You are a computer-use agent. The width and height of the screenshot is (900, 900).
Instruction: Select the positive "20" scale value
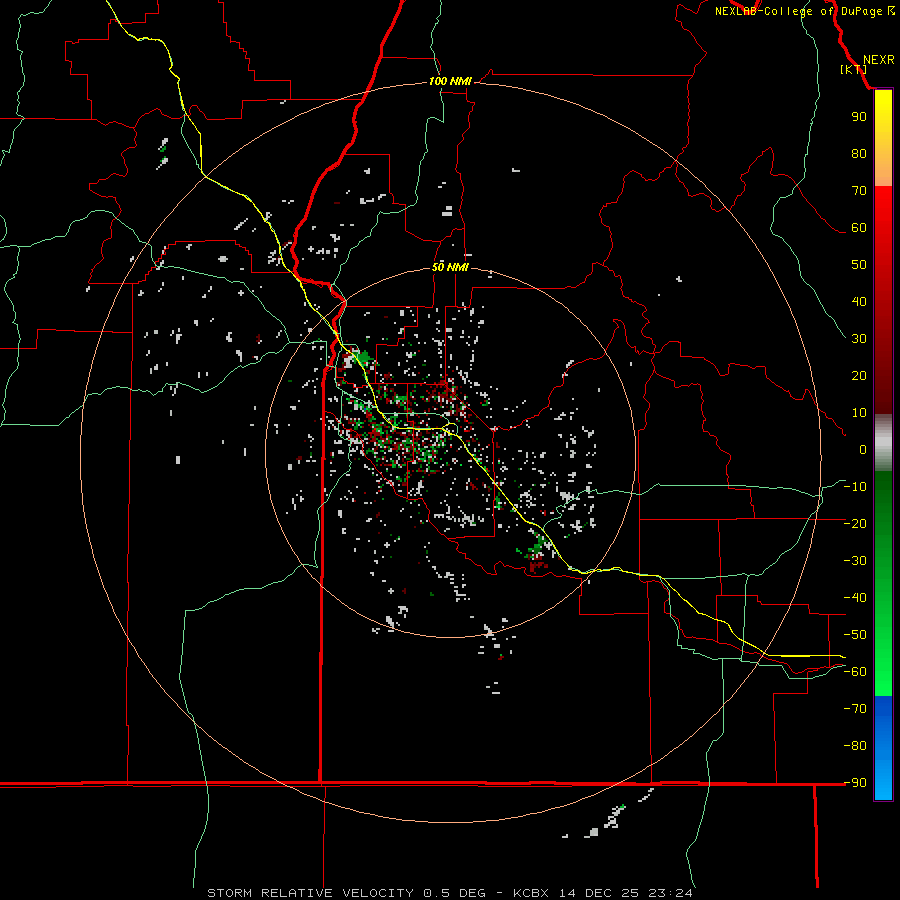pos(859,375)
